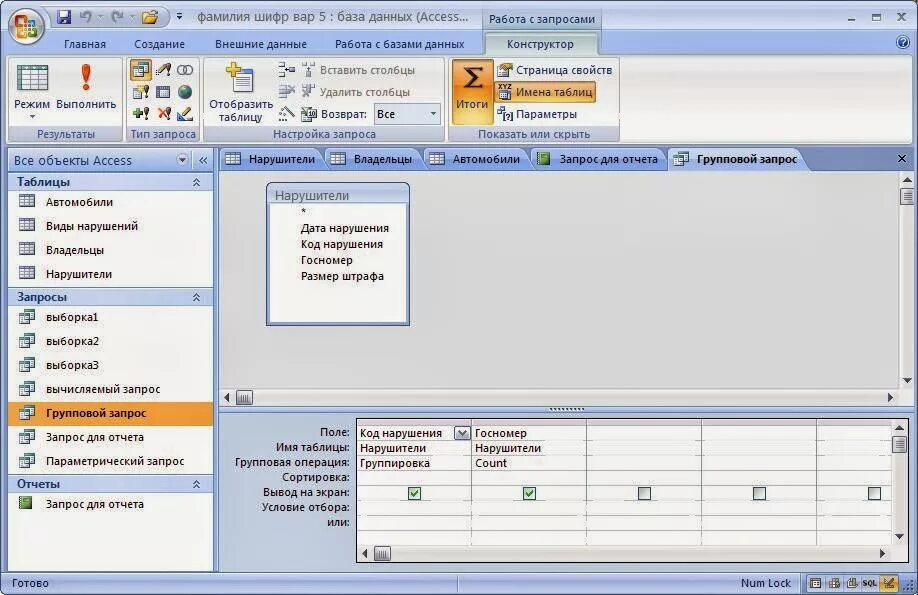Toggle the Итоги totals button
The height and width of the screenshot is (595, 918).
tap(472, 92)
